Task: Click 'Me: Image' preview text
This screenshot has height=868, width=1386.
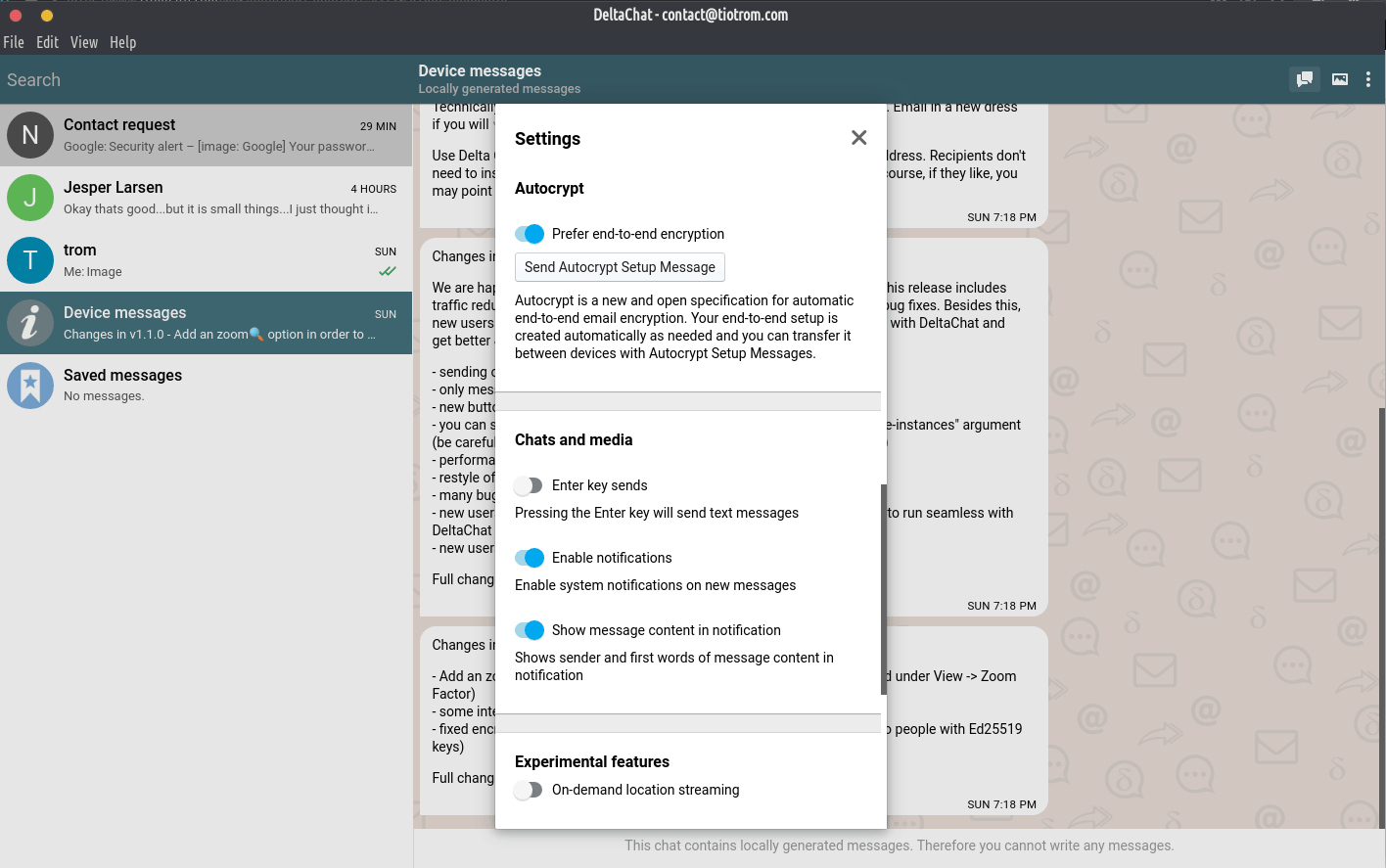Action: (93, 271)
